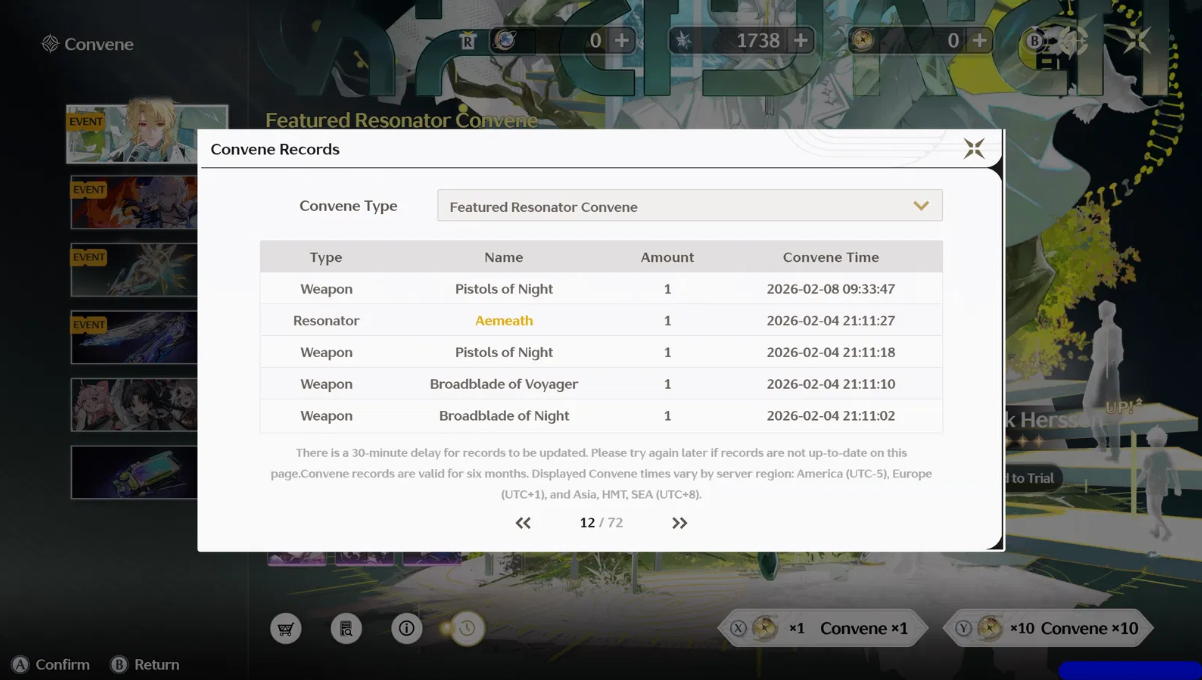The height and width of the screenshot is (680, 1202).
Task: Click the Broadblade of Voyager entry
Action: (504, 384)
